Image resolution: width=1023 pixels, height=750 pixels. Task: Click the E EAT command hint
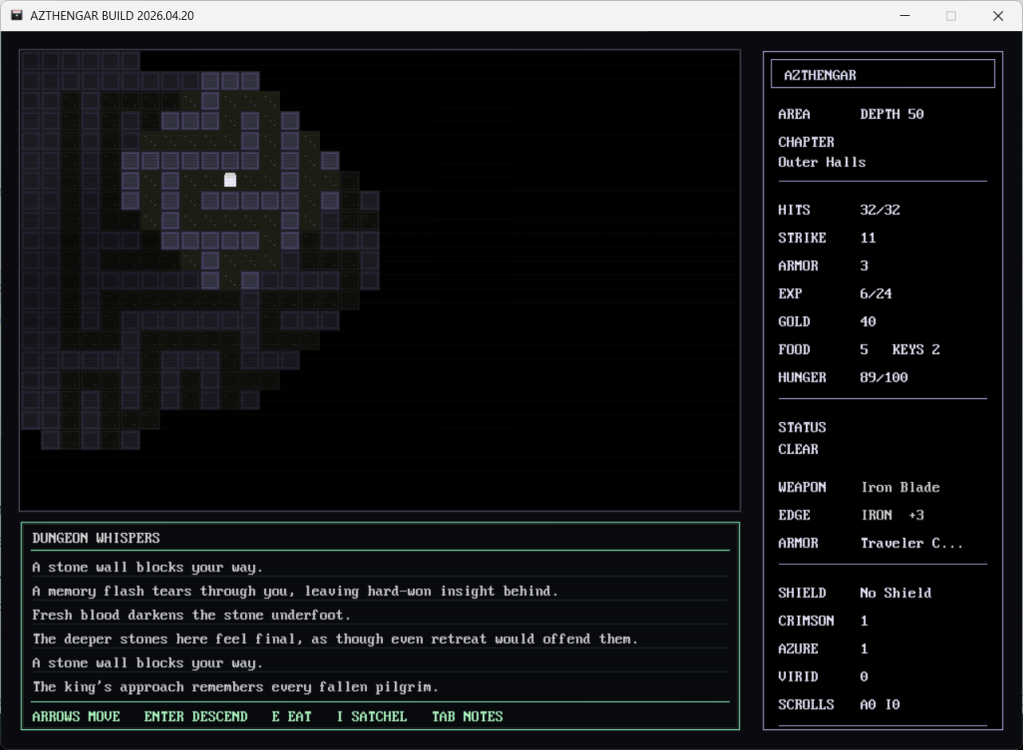[291, 716]
